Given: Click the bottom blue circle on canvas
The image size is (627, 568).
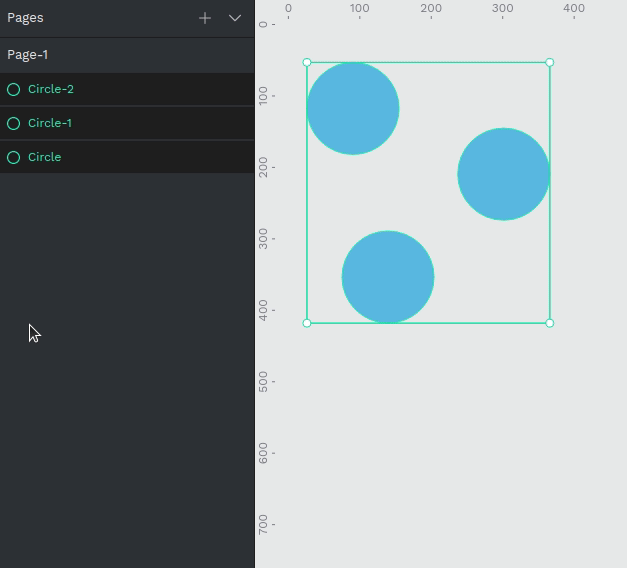Looking at the screenshot, I should 388,277.
